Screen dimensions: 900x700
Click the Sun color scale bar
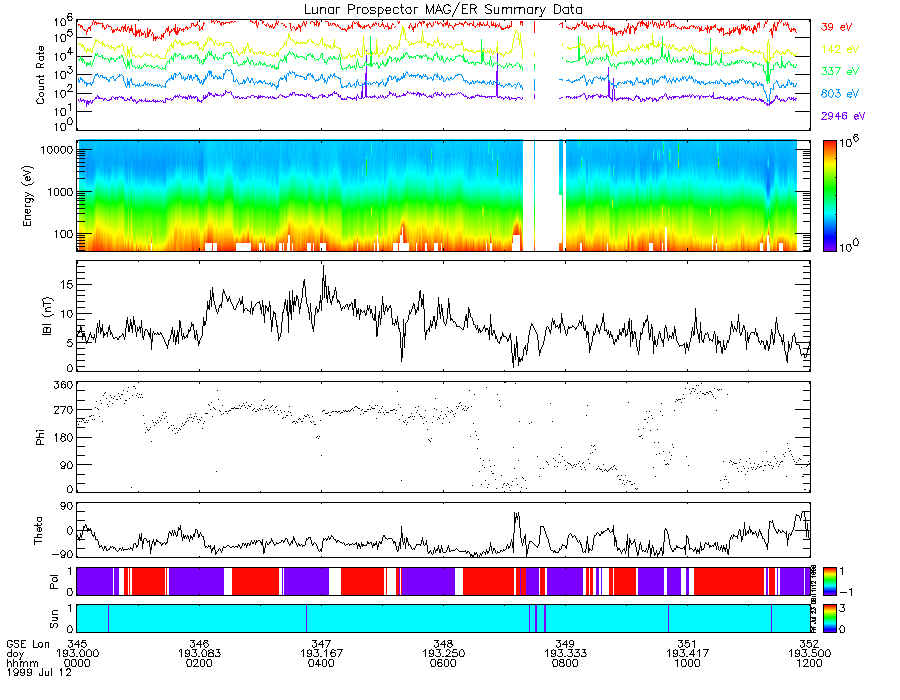(829, 618)
